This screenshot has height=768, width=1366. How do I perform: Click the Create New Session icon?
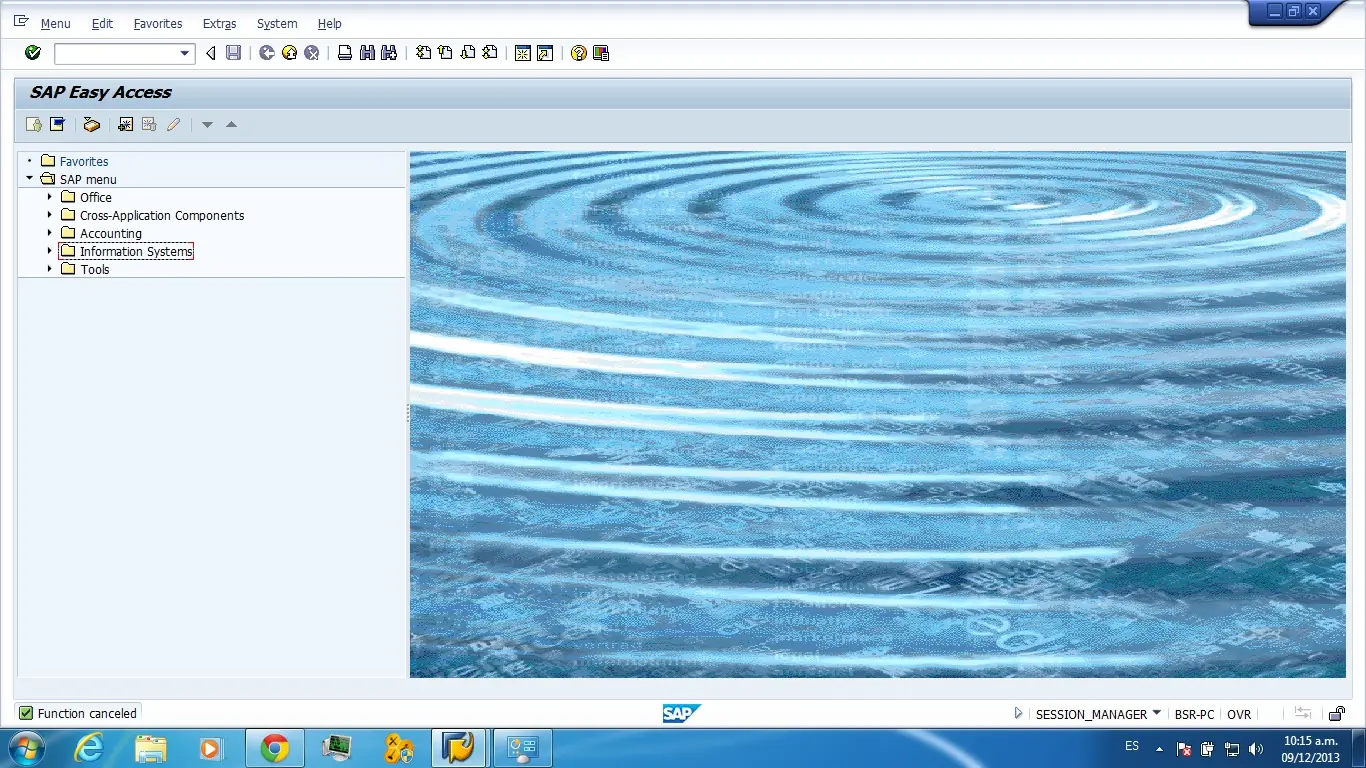coord(523,53)
